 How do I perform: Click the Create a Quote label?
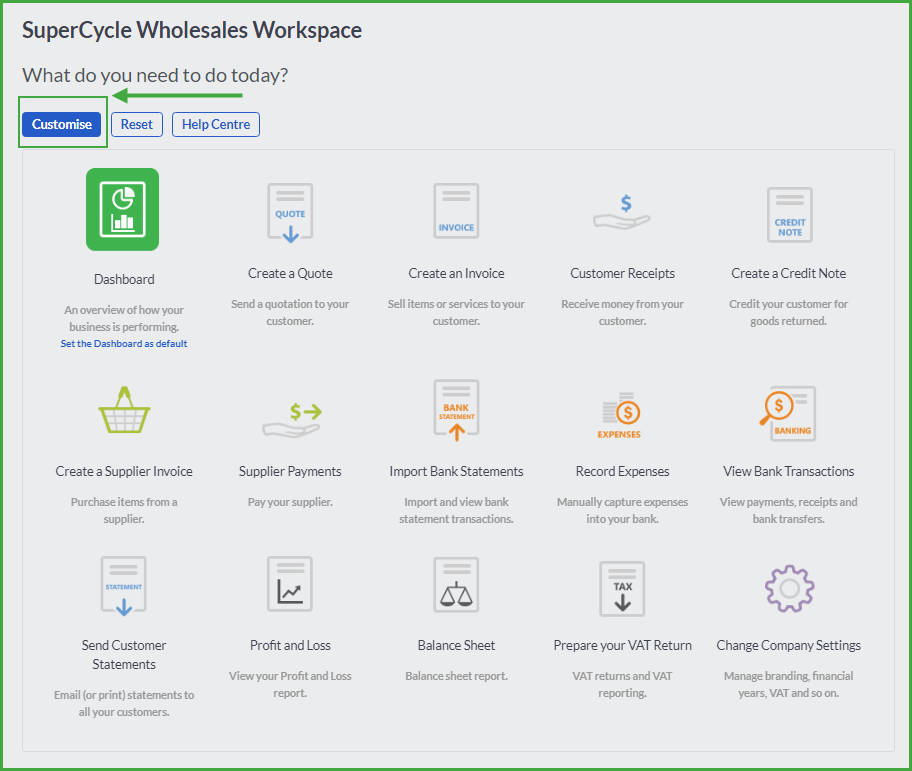290,273
